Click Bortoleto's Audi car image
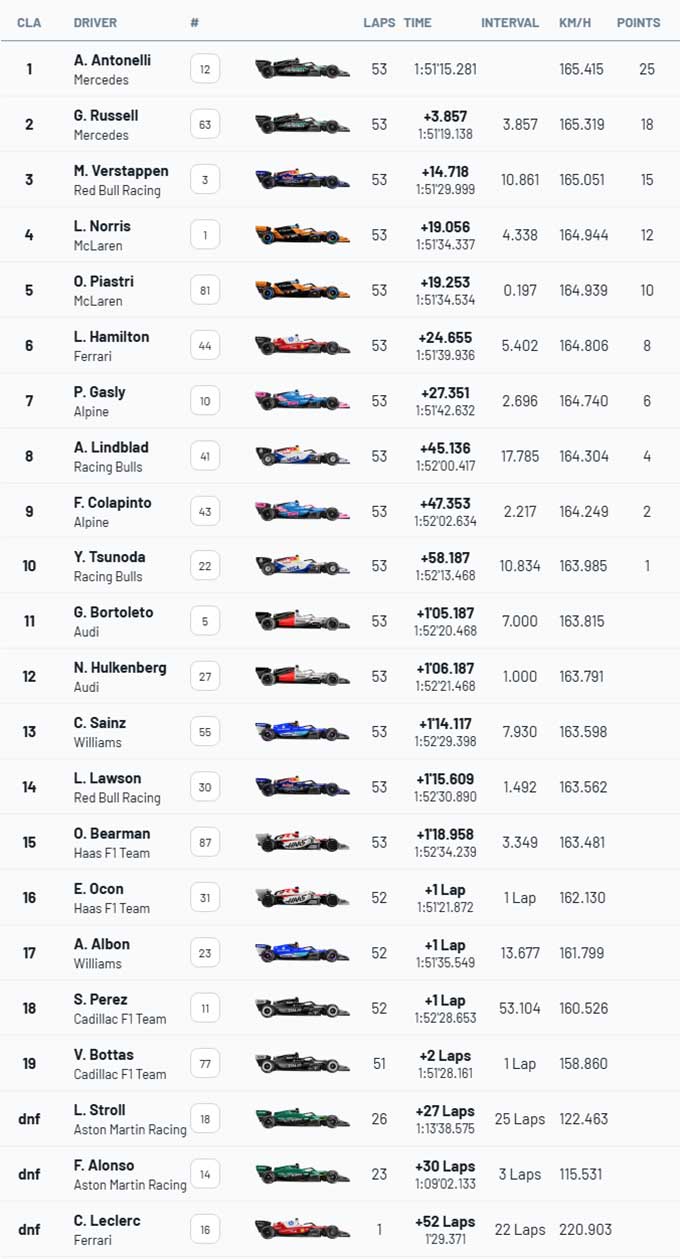680x1259 pixels. tap(303, 622)
